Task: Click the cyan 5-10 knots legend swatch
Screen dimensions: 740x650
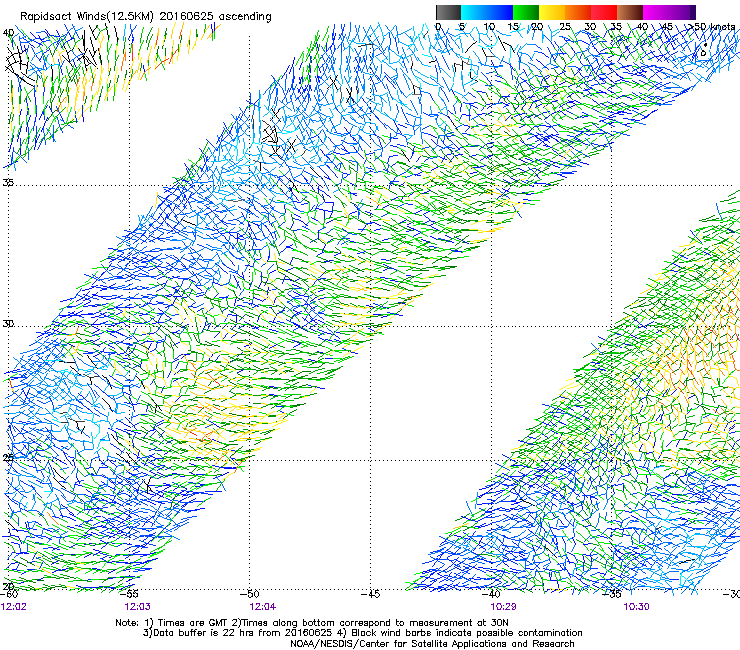Action: (474, 12)
